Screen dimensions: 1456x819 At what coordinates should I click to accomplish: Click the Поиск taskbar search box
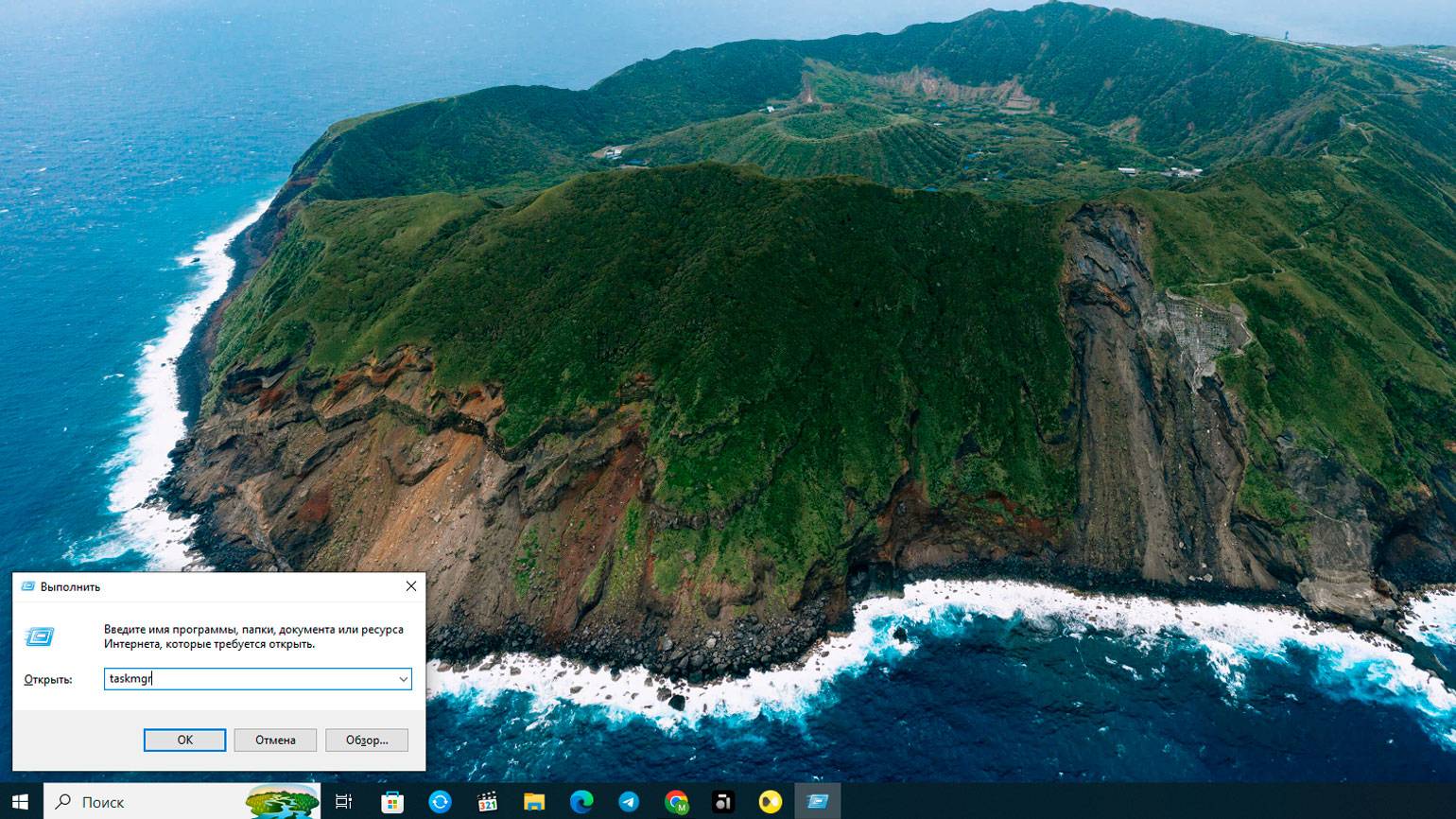tap(142, 802)
